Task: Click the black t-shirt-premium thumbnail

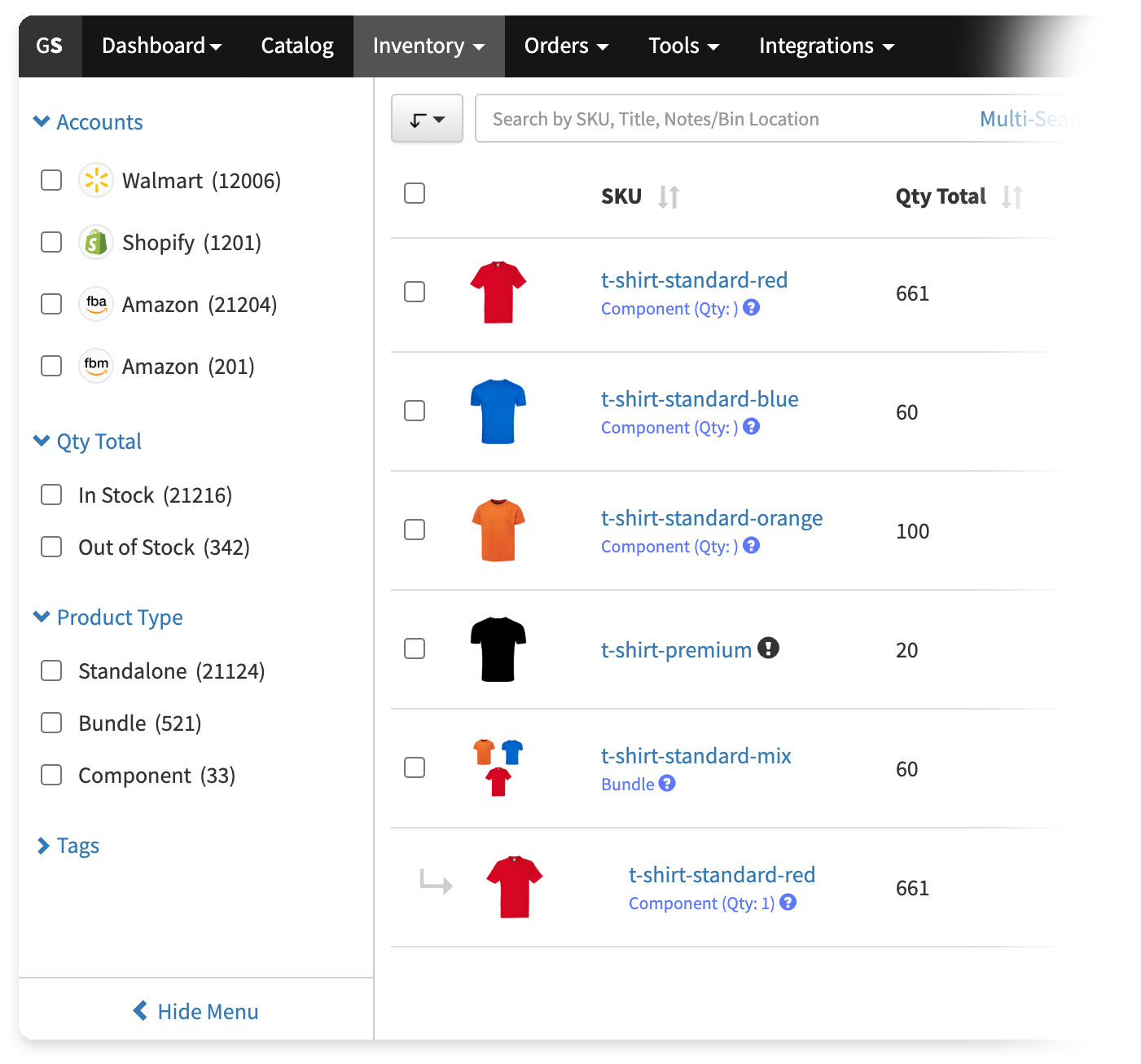Action: 498,649
